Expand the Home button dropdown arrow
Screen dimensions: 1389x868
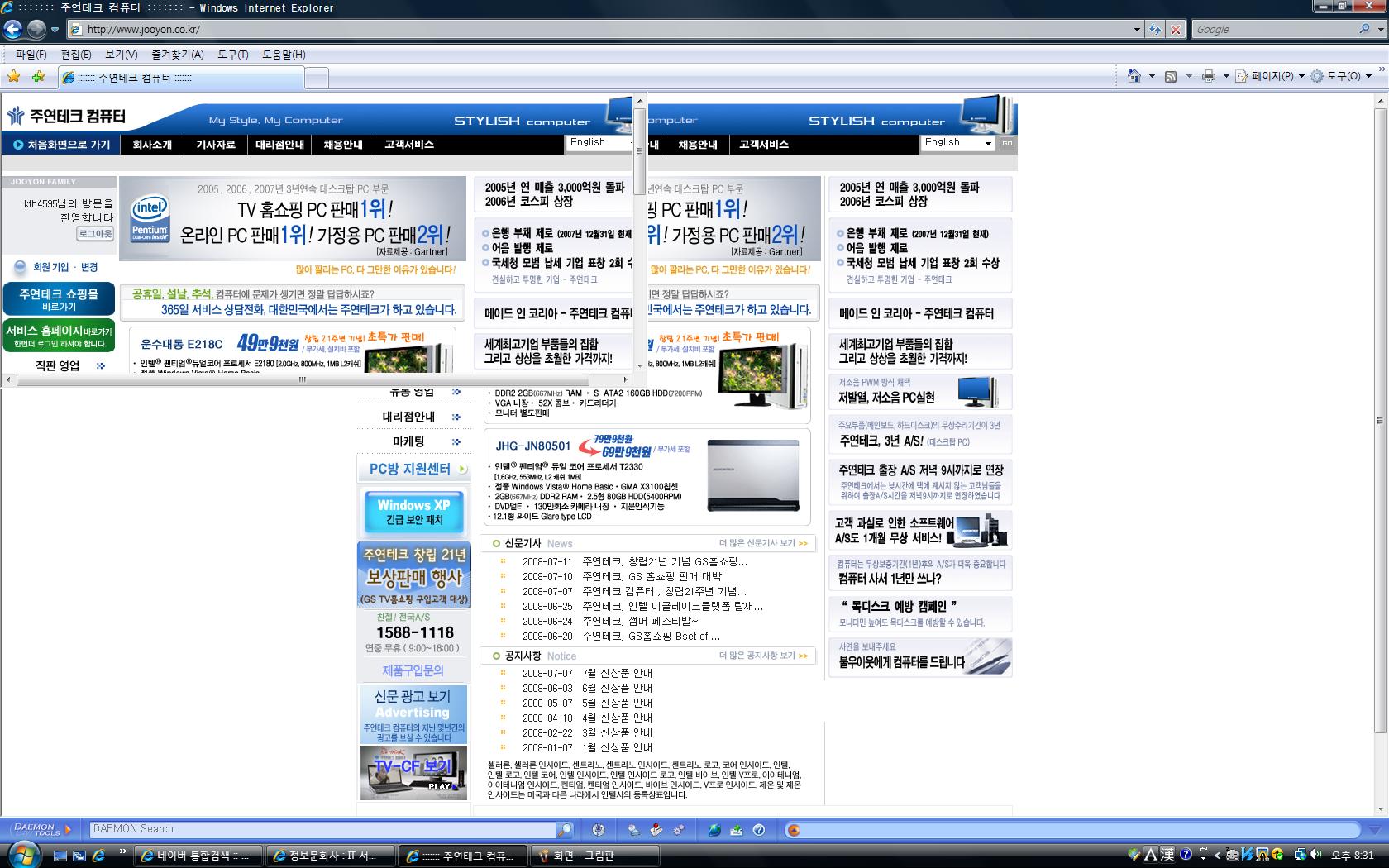(x=1152, y=76)
